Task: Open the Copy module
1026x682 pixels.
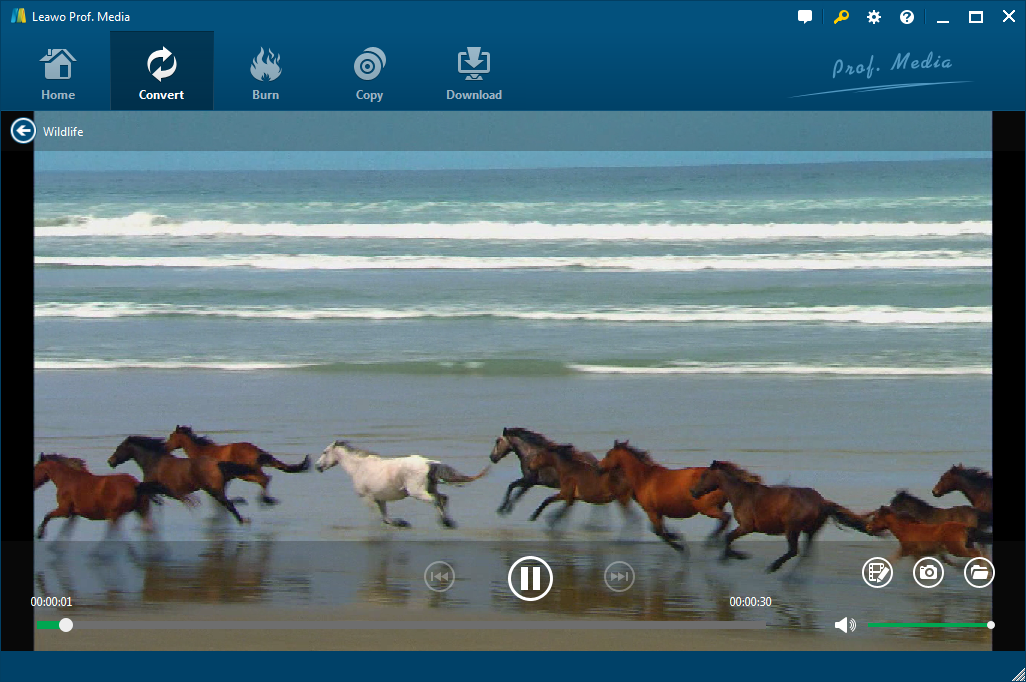Action: (x=369, y=73)
